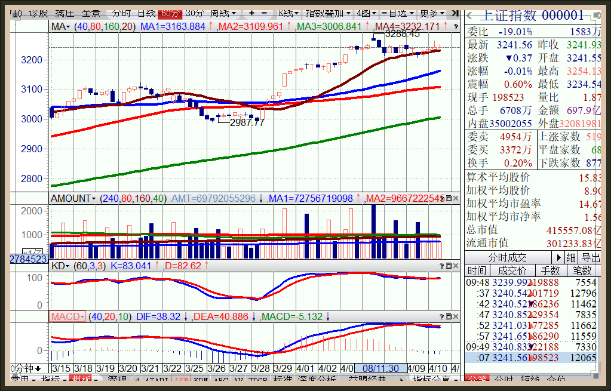Click the 2784523 value box on the left axis
Screen dimensions: 611x391
click(29, 259)
